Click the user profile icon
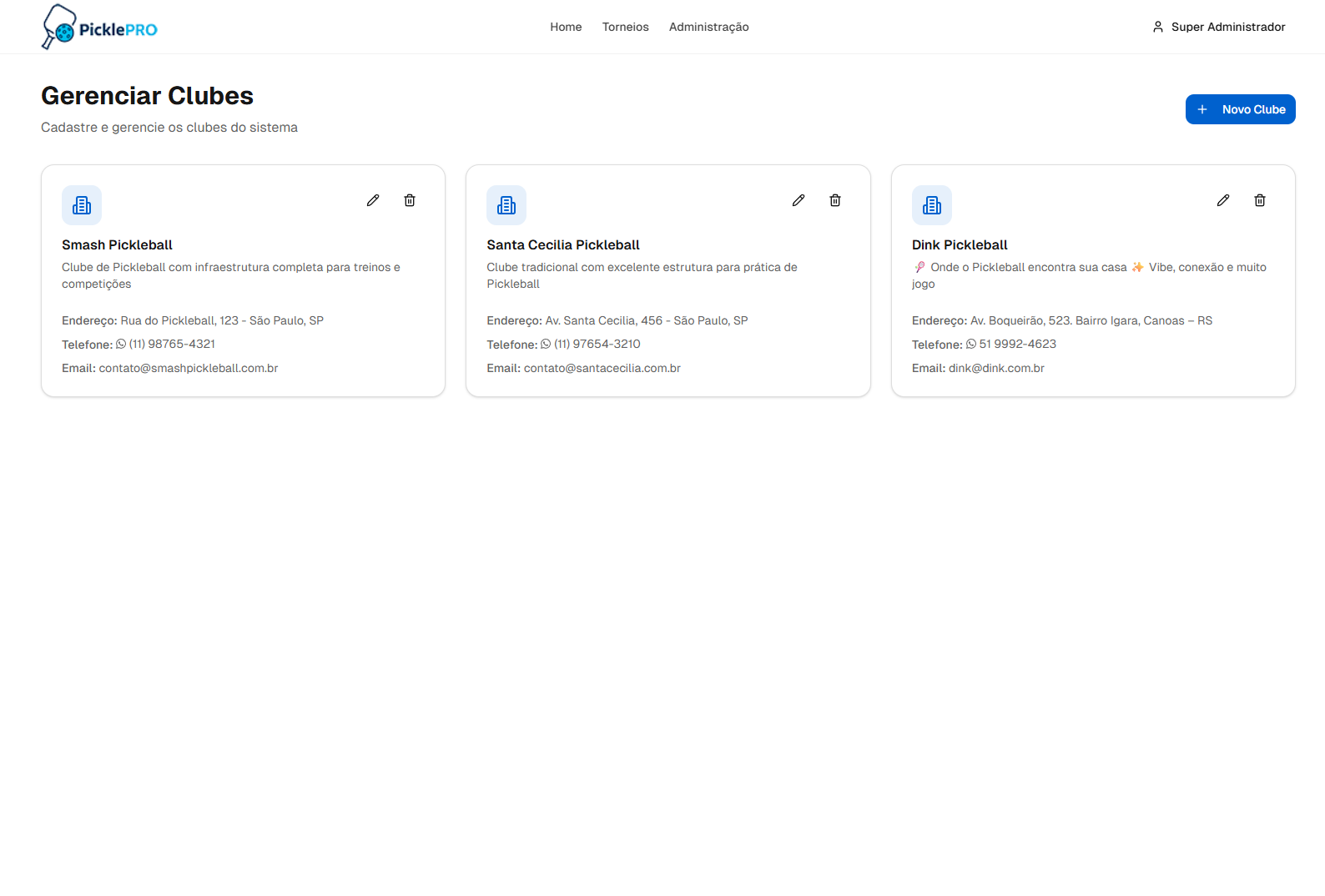The height and width of the screenshot is (896, 1325). pyautogui.click(x=1158, y=27)
